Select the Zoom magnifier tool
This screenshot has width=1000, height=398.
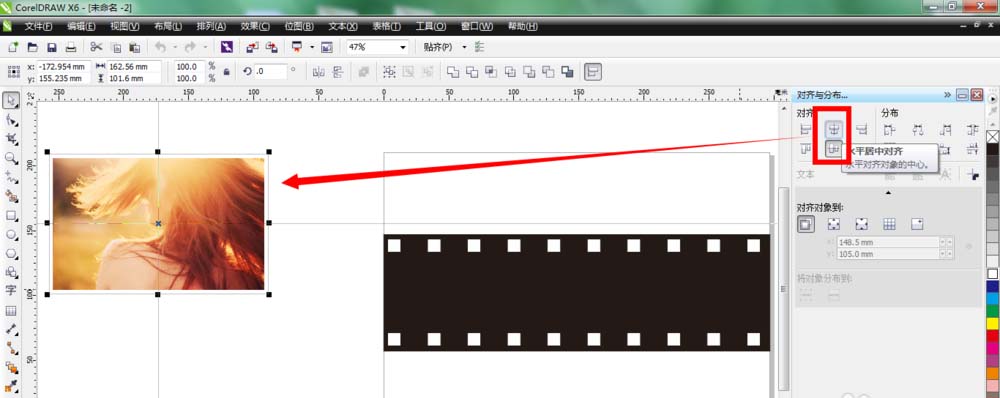11,158
